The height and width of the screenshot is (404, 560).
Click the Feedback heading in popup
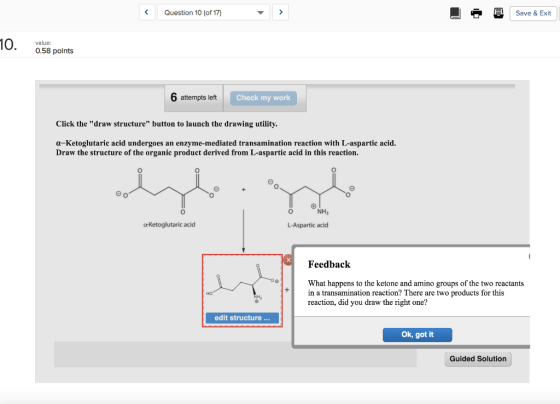pos(329,264)
